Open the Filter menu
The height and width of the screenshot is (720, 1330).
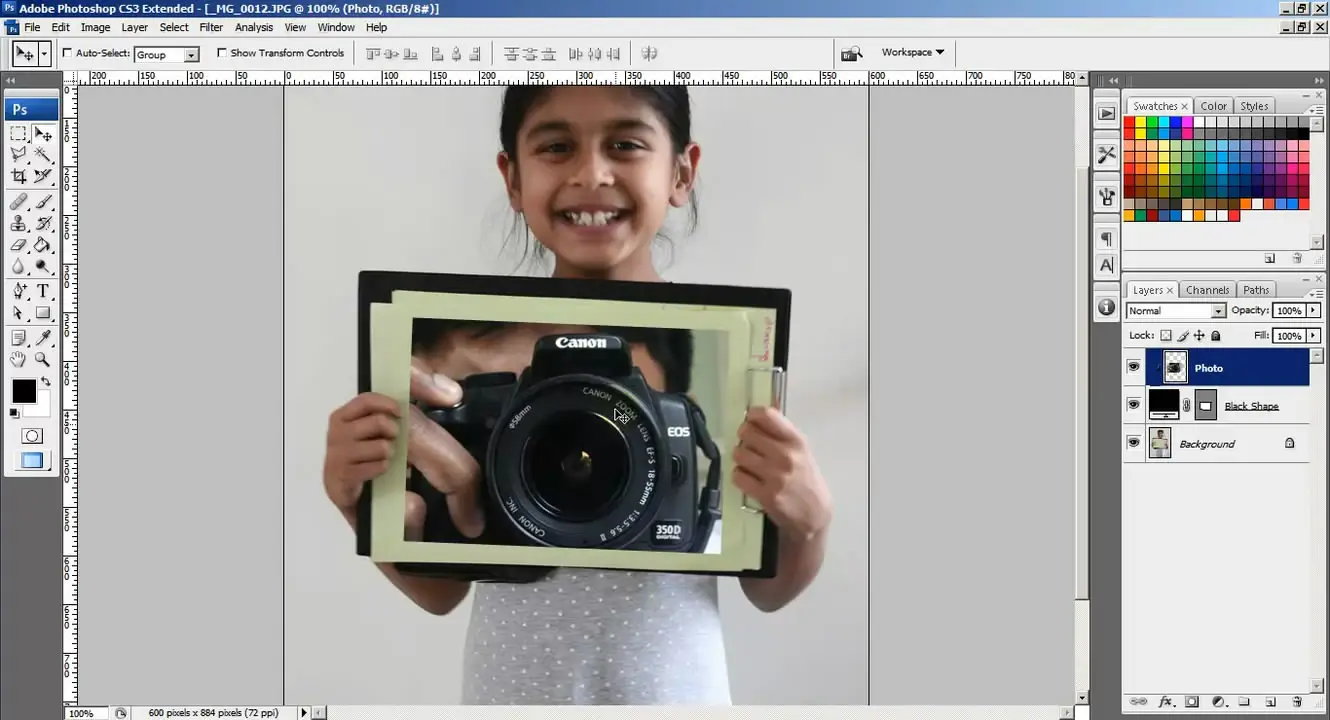[x=211, y=27]
